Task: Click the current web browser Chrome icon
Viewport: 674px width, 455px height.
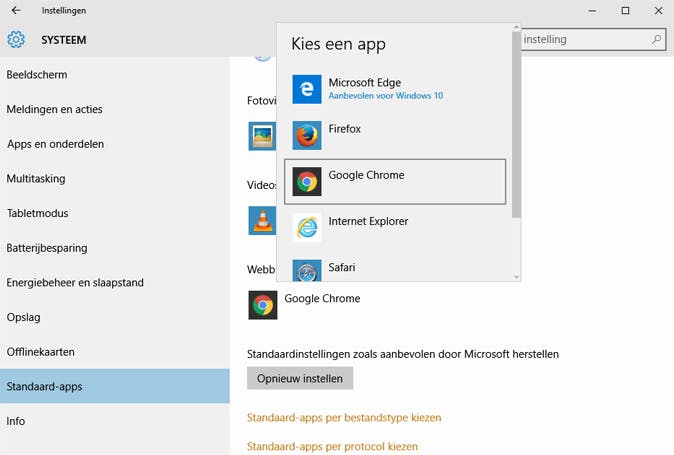Action: (263, 305)
